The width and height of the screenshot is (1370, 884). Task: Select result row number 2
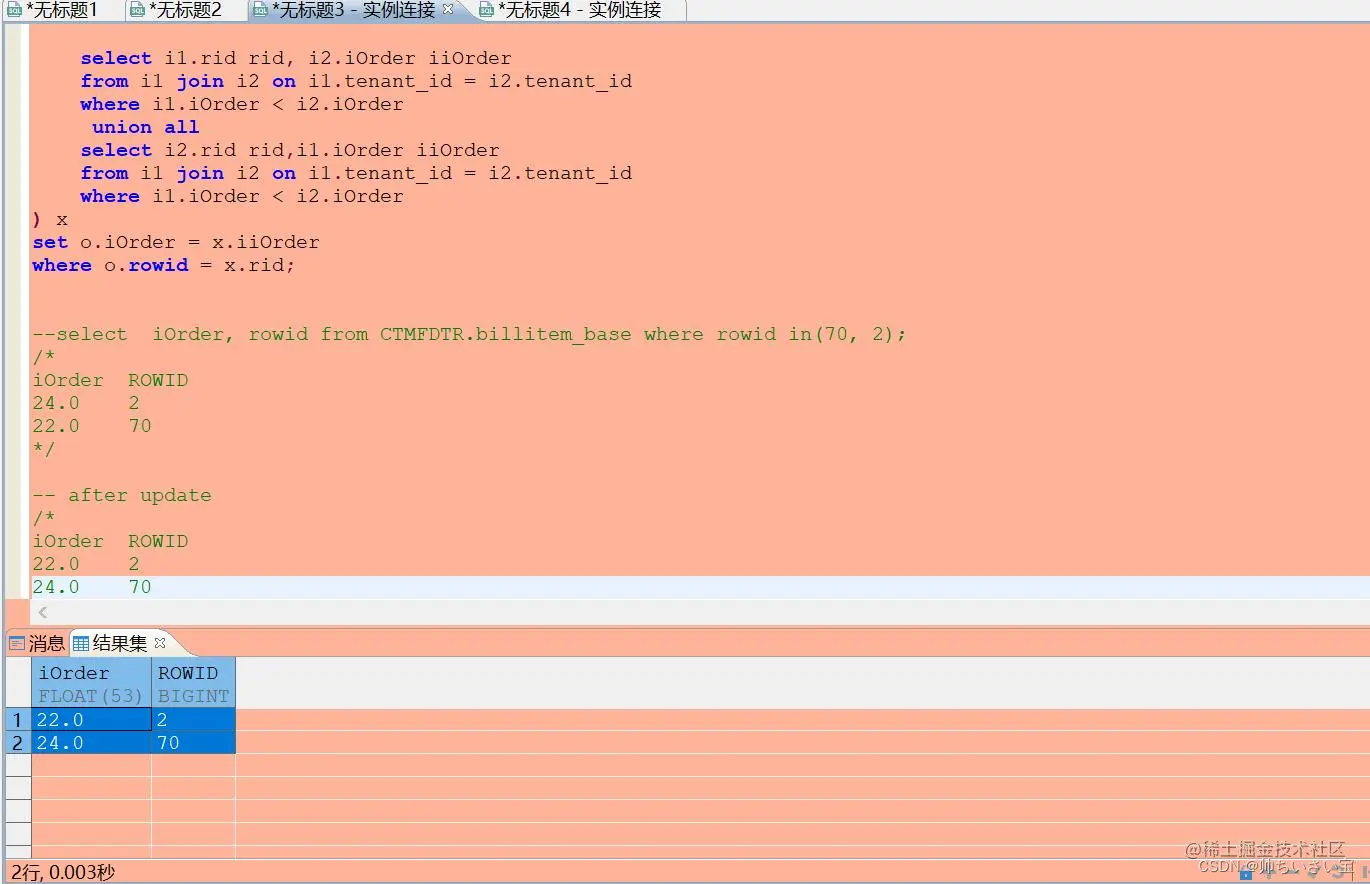[x=17, y=743]
